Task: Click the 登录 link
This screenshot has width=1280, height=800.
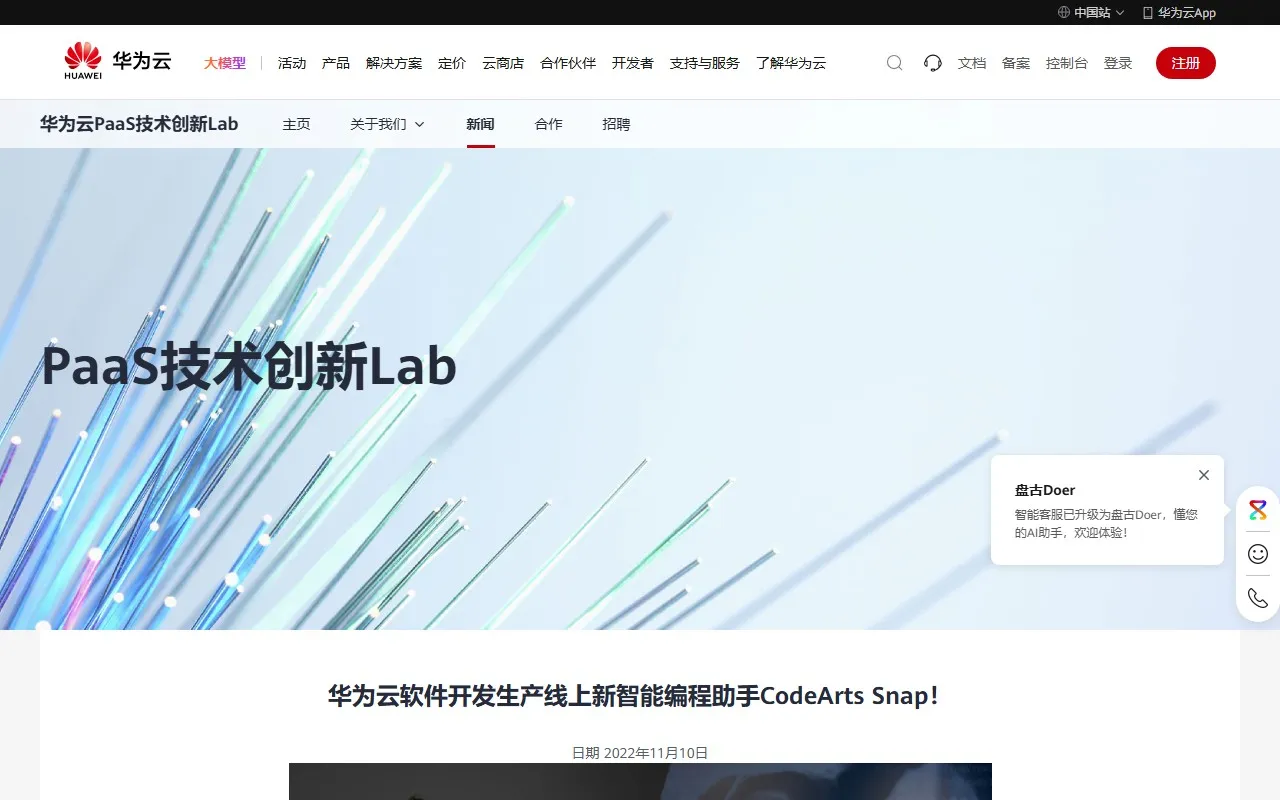Action: [x=1118, y=63]
